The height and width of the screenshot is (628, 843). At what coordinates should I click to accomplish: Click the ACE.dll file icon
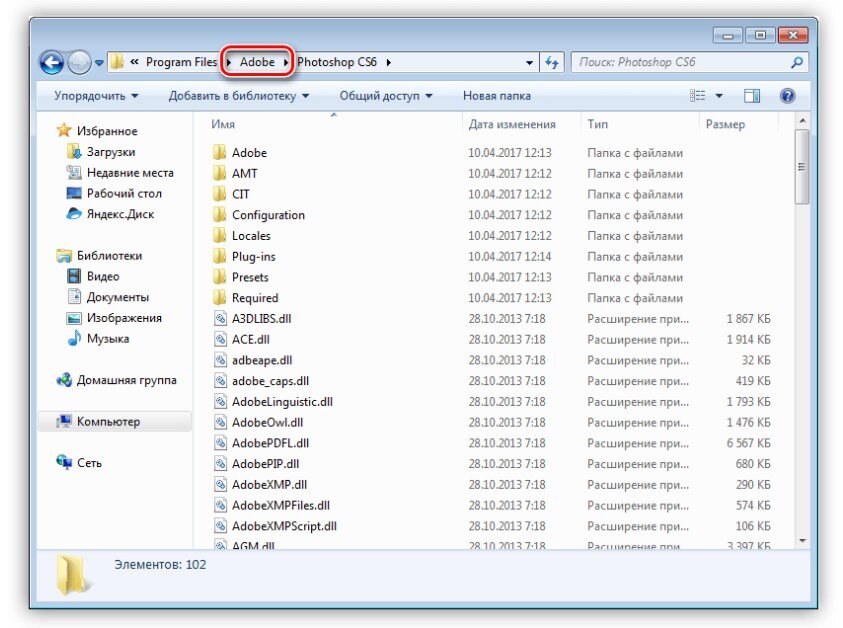point(220,339)
